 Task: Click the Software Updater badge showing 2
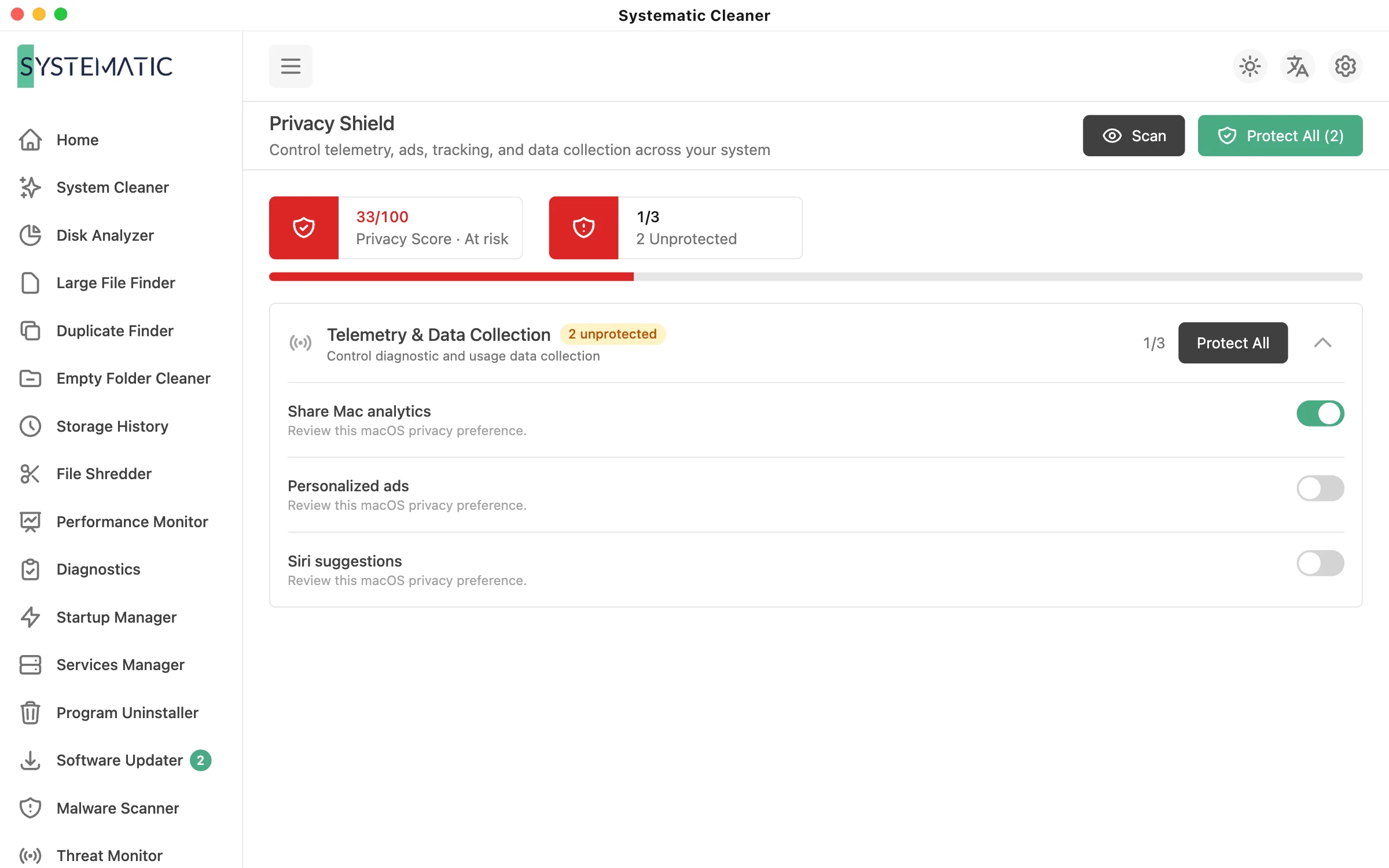click(x=200, y=760)
